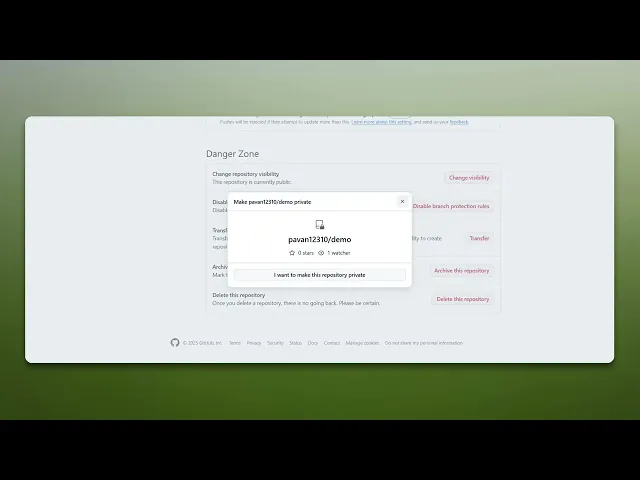
Task: Open the Status footer link
Action: (296, 343)
